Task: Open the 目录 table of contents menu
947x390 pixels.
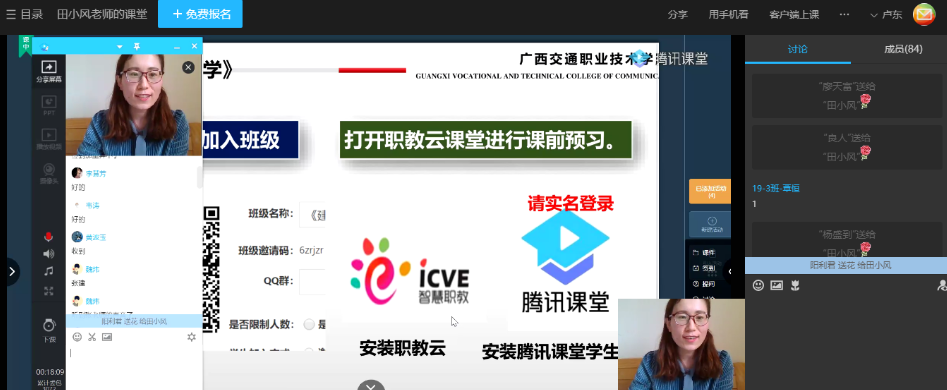Action: coord(25,14)
